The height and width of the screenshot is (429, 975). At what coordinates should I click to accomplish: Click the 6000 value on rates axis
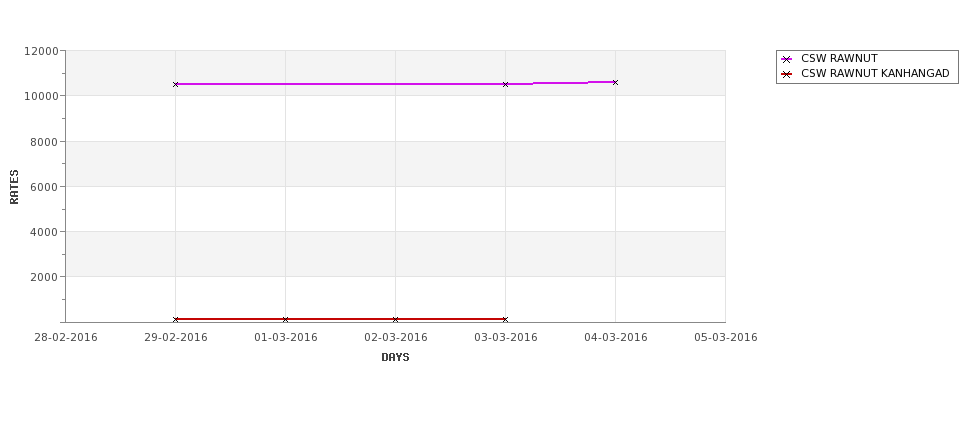tap(44, 187)
